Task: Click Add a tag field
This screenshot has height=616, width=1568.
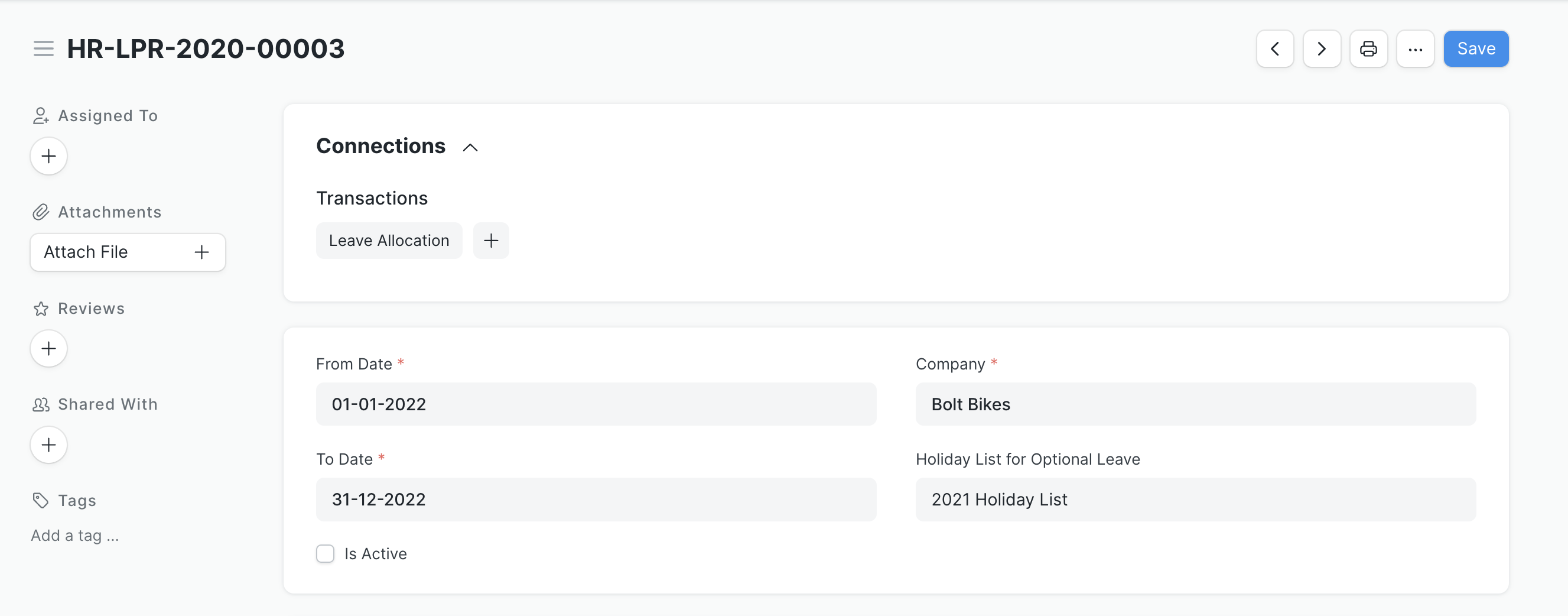Action: tap(75, 536)
